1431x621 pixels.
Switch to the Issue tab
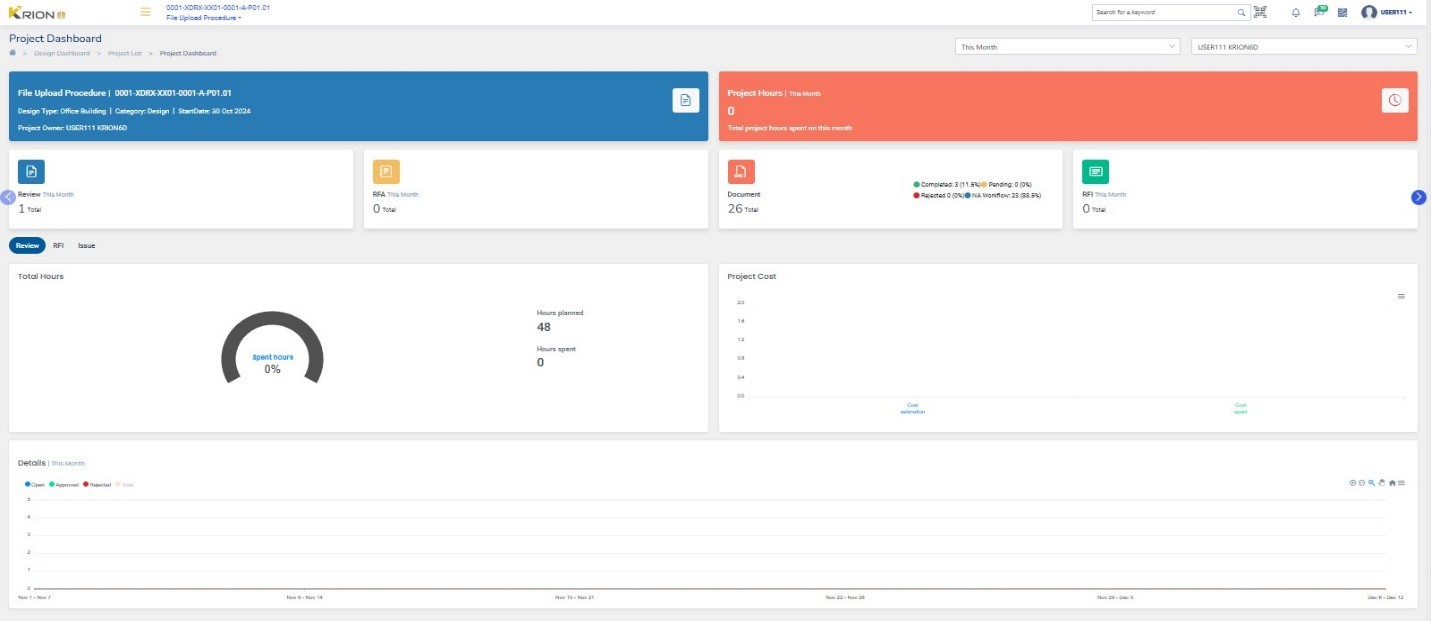coord(87,245)
